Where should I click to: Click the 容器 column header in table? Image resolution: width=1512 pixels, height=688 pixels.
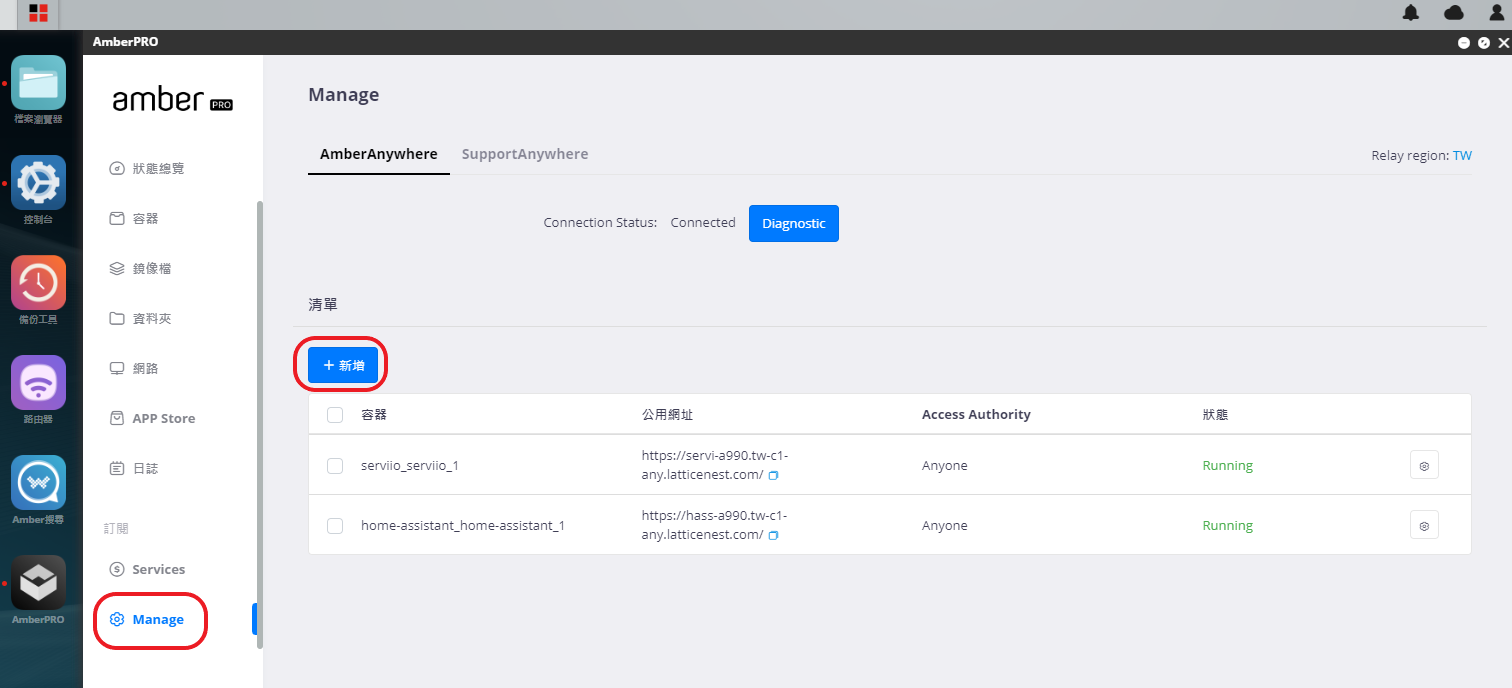(374, 414)
